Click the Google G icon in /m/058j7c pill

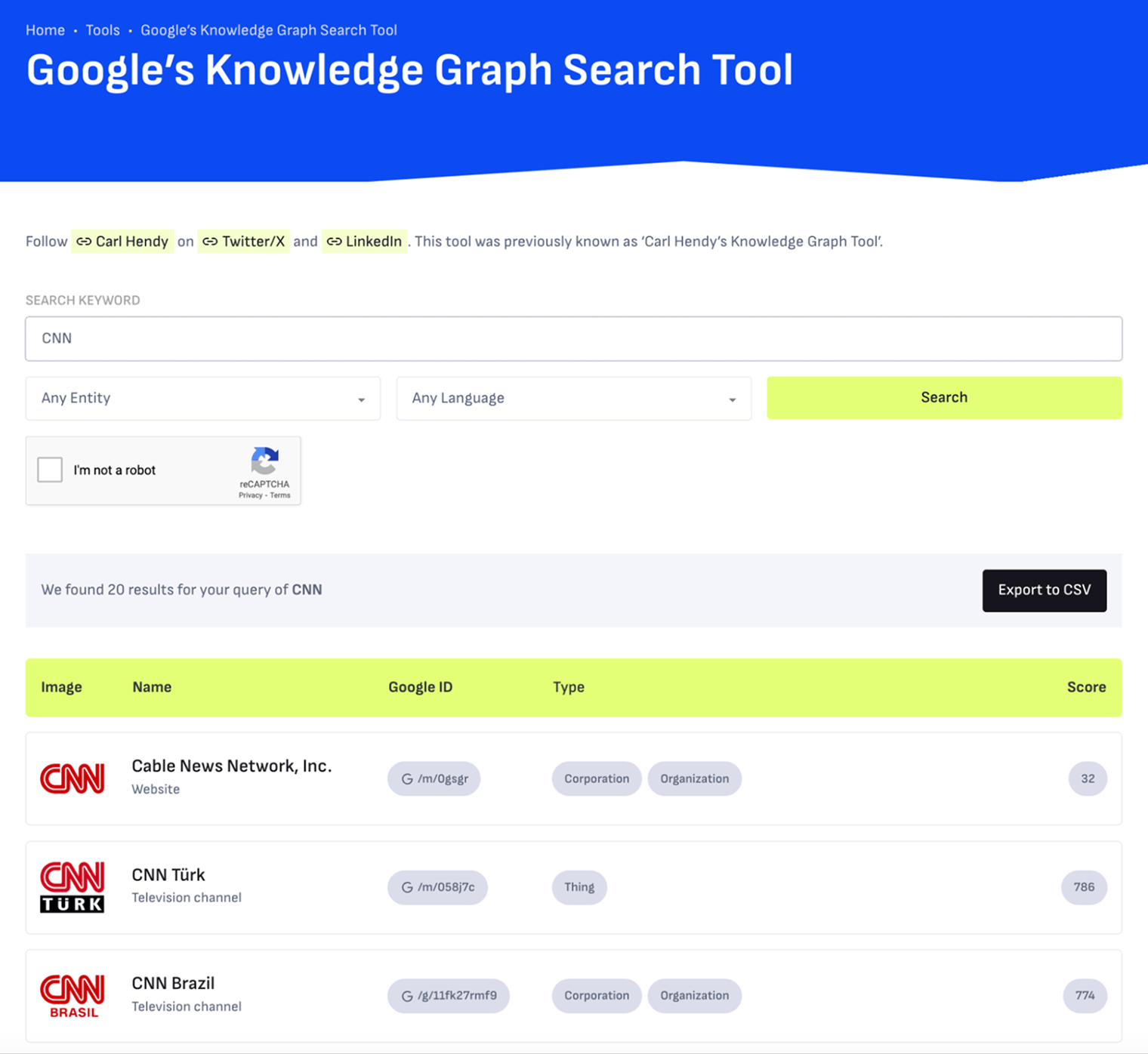pyautogui.click(x=407, y=888)
